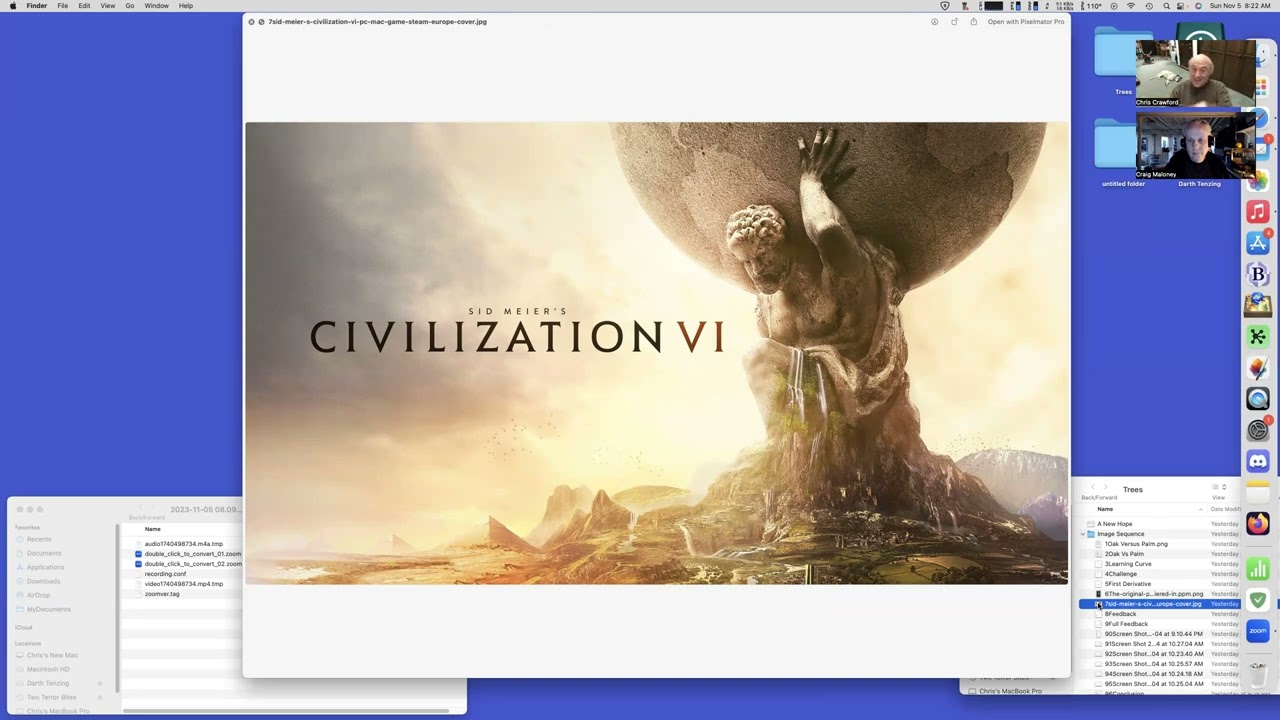This screenshot has width=1280, height=720.
Task: Open Discord in the Dock
Action: (x=1258, y=461)
